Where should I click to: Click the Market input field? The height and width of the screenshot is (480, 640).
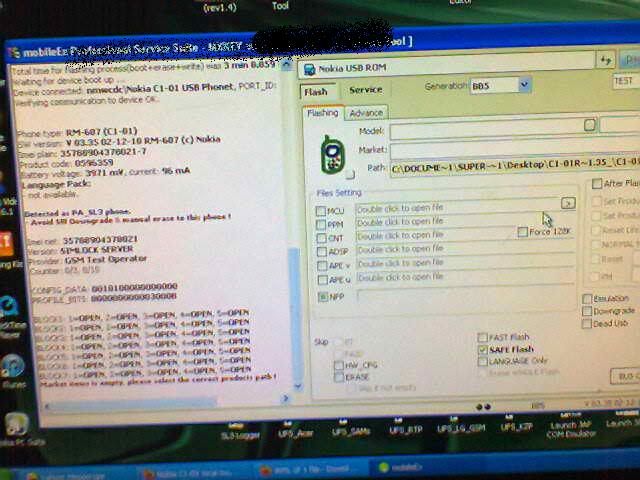515,151
